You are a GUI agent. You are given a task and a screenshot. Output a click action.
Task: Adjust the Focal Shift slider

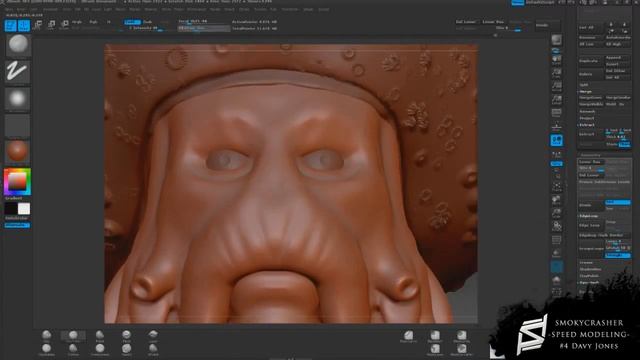204,22
